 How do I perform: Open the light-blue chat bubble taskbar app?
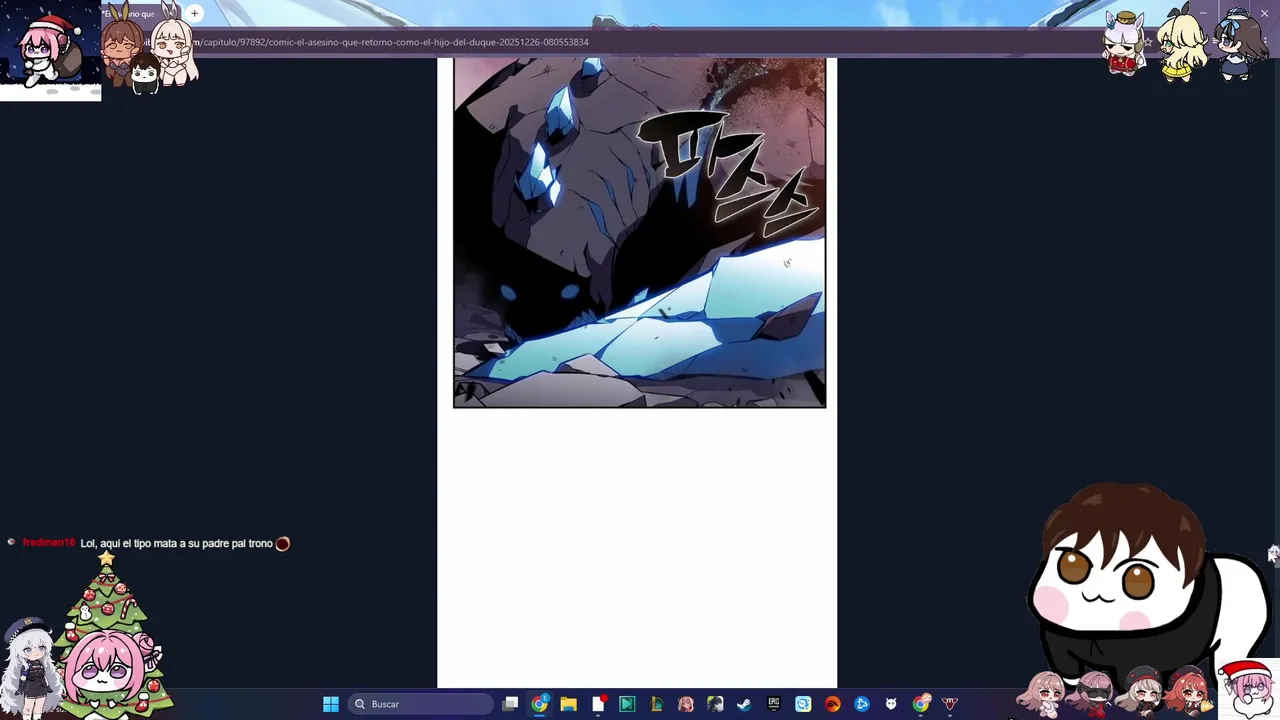803,704
